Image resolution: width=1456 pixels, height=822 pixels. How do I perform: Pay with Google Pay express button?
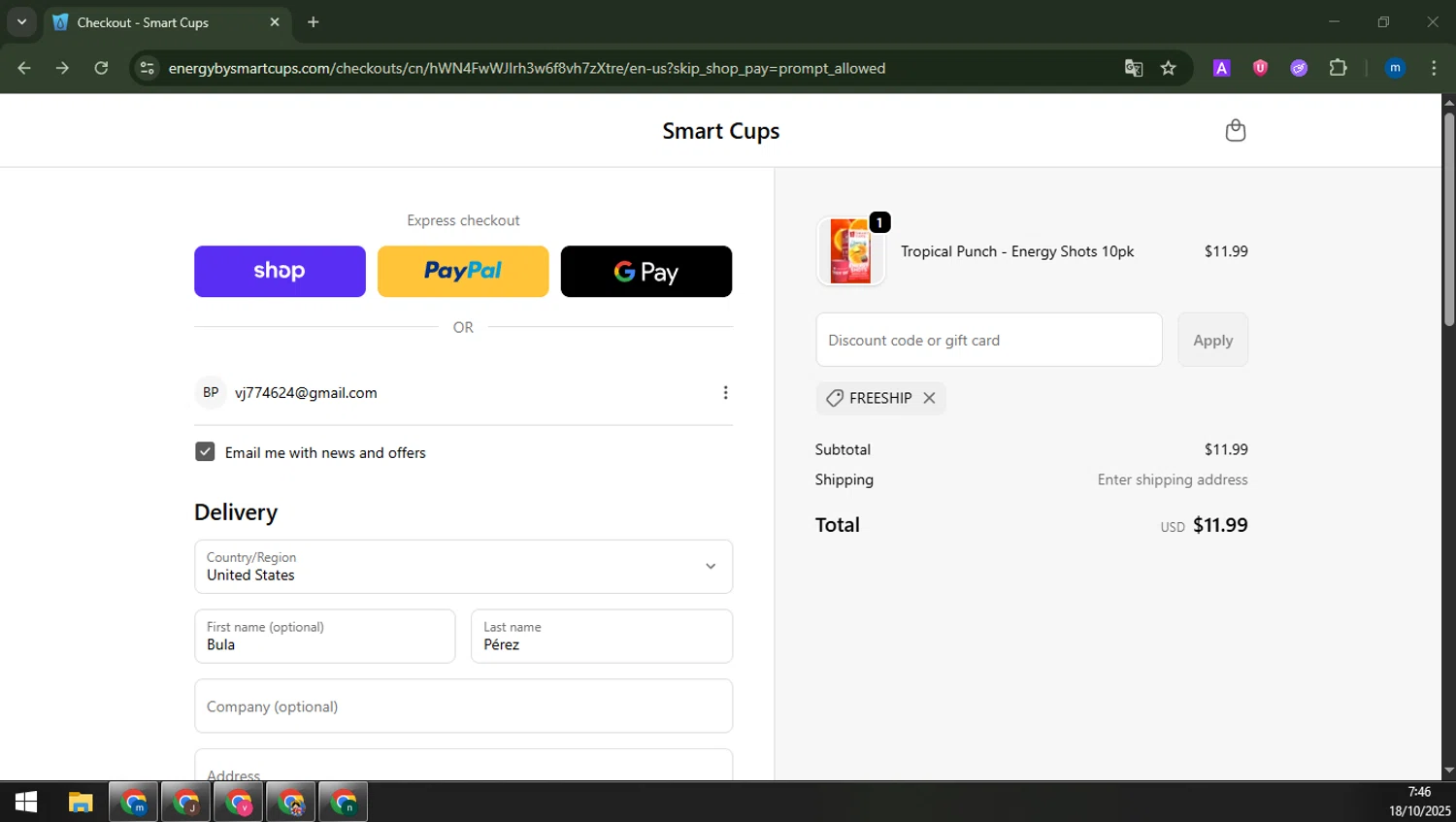[646, 271]
